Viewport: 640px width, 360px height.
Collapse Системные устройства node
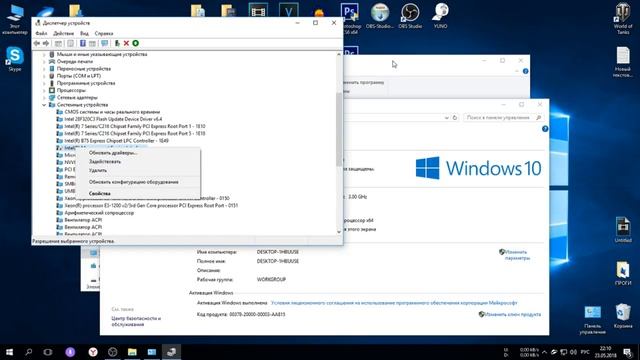44,105
